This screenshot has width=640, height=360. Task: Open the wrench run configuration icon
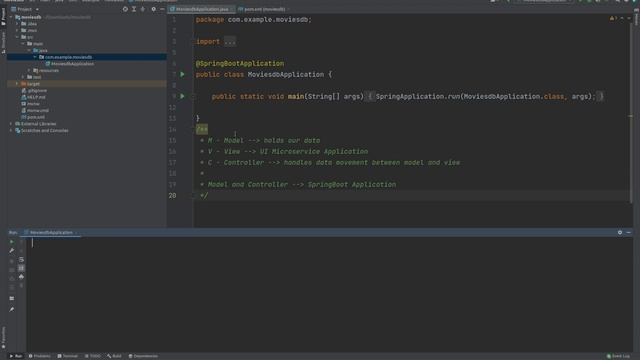coord(12,251)
